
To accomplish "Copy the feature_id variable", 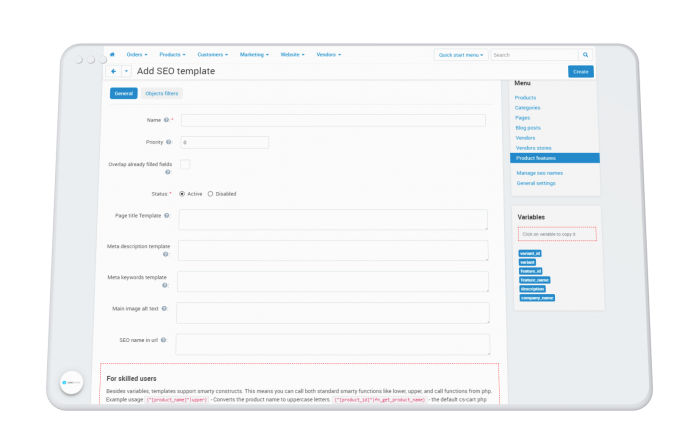I will (530, 271).
